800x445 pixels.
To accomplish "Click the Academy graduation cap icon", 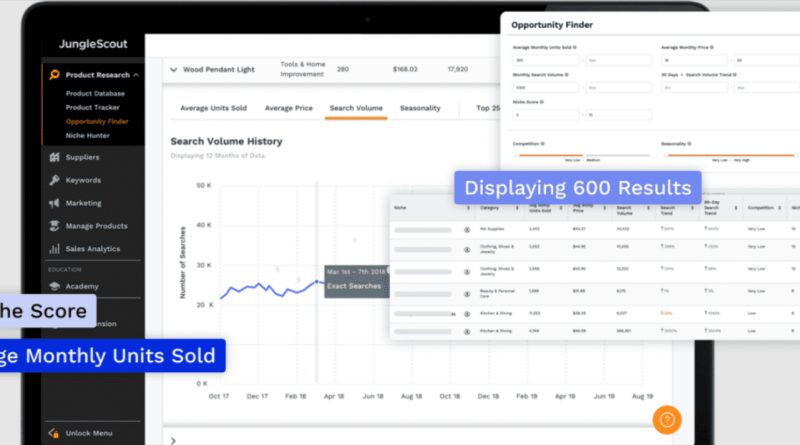I will (x=54, y=286).
